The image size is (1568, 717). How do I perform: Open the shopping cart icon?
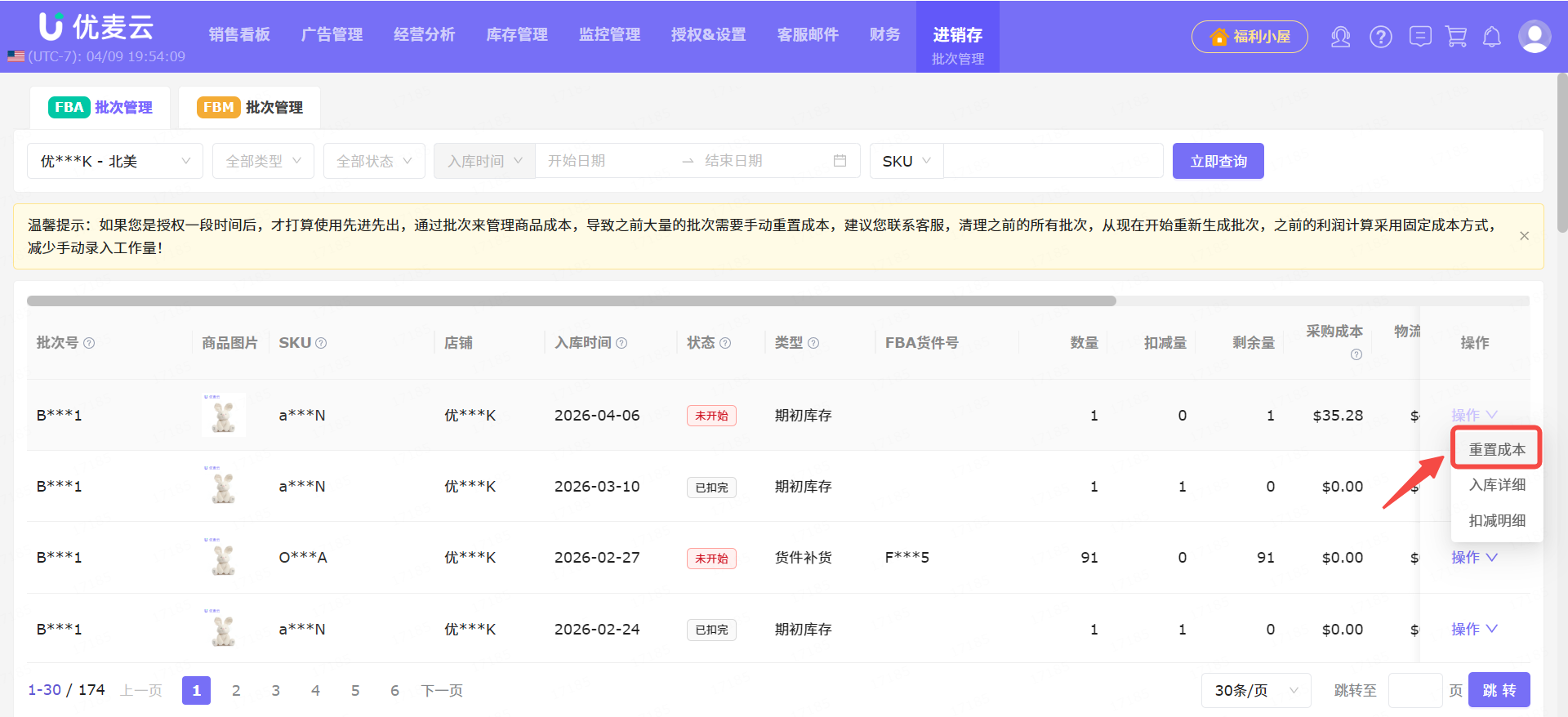tap(1456, 37)
